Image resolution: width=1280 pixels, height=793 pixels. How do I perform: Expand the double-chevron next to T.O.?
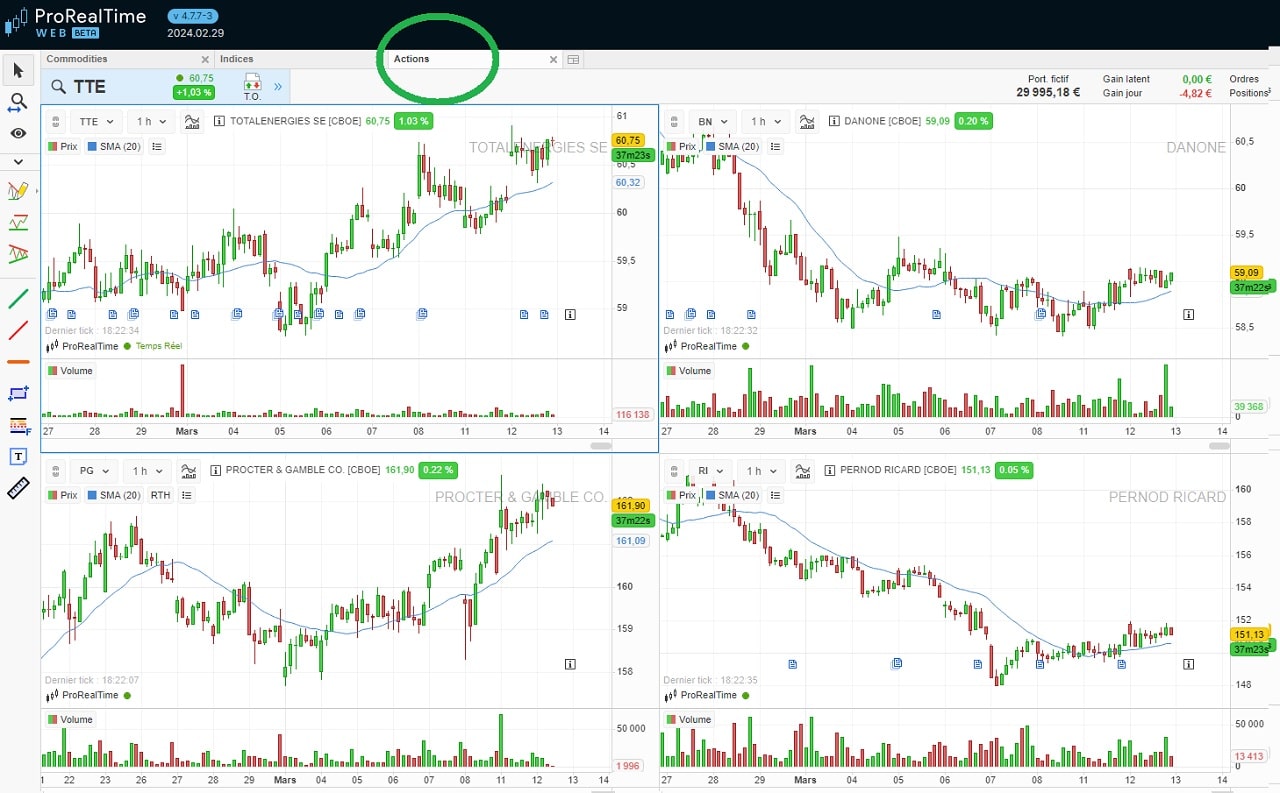pyautogui.click(x=278, y=87)
